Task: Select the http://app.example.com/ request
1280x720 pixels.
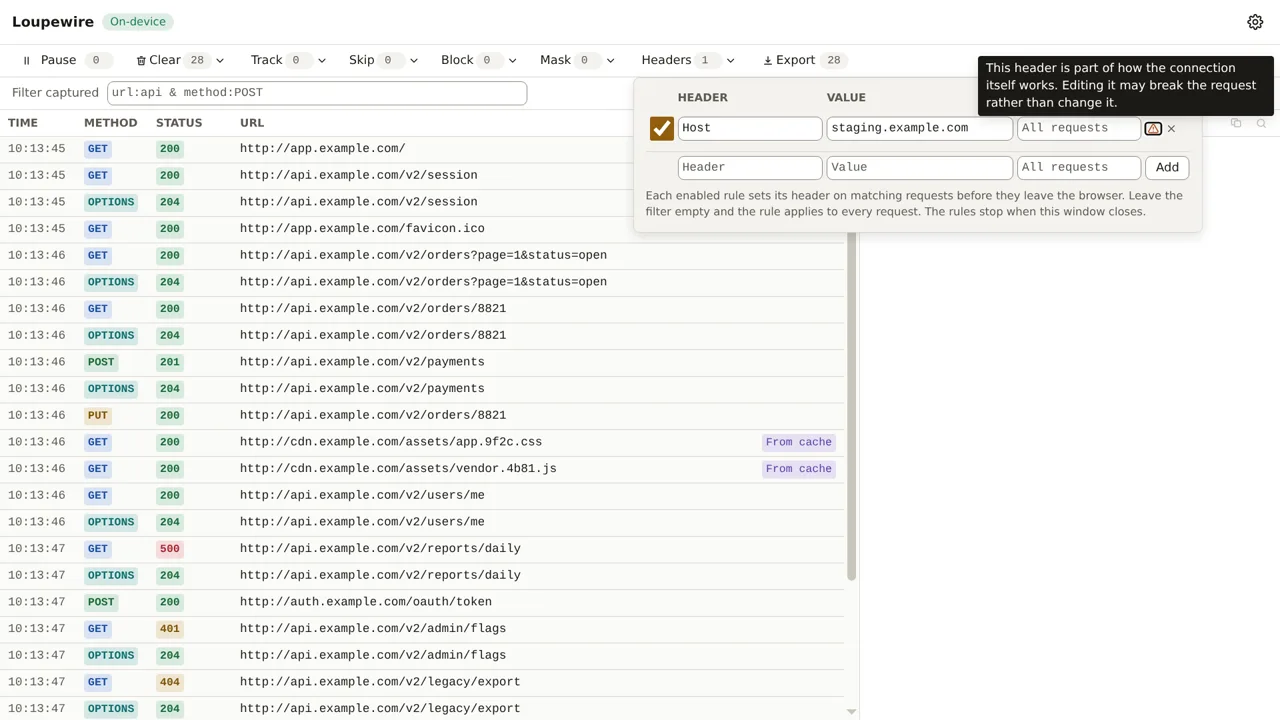Action: [422, 149]
